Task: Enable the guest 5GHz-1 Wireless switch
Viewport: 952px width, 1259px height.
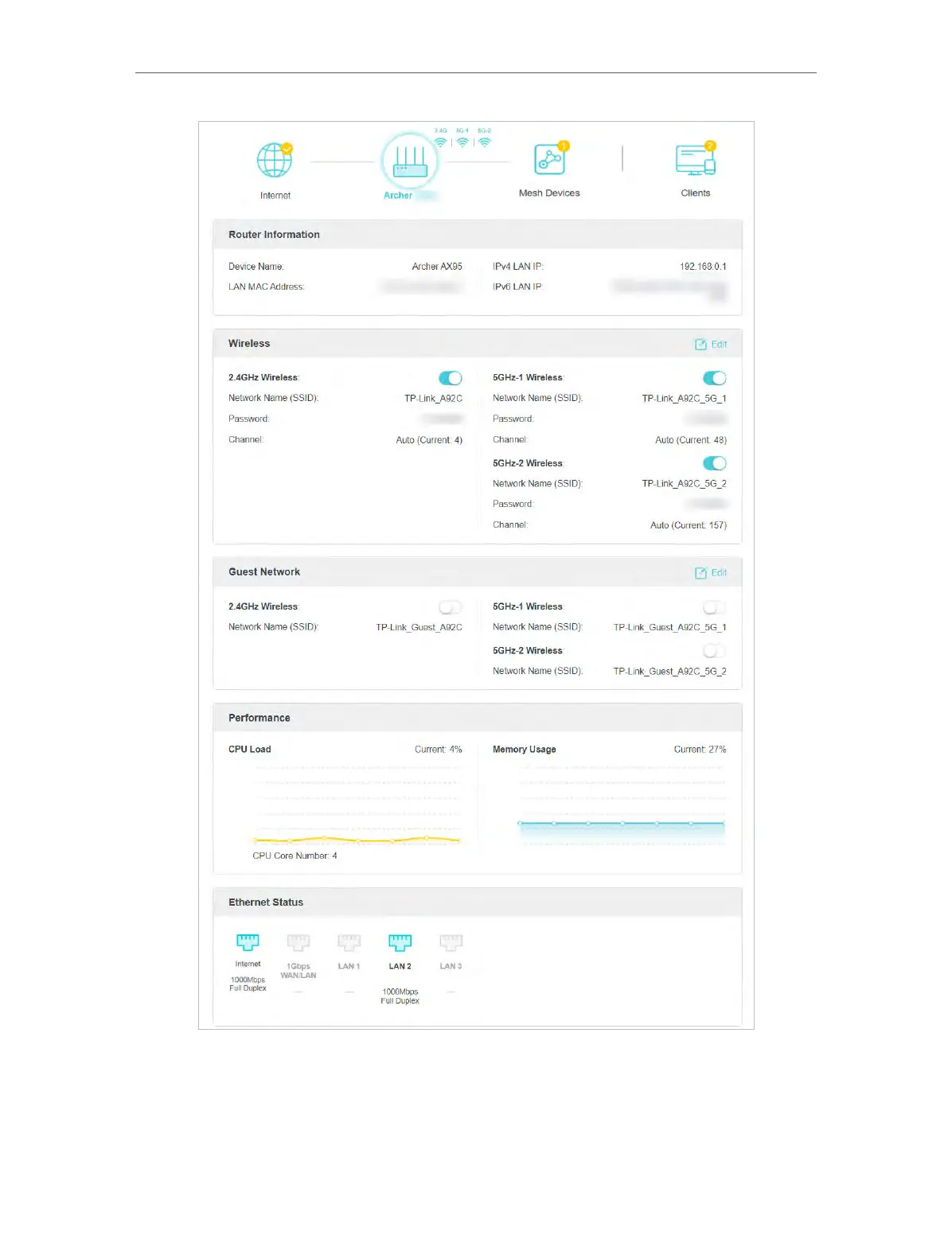Action: [714, 607]
